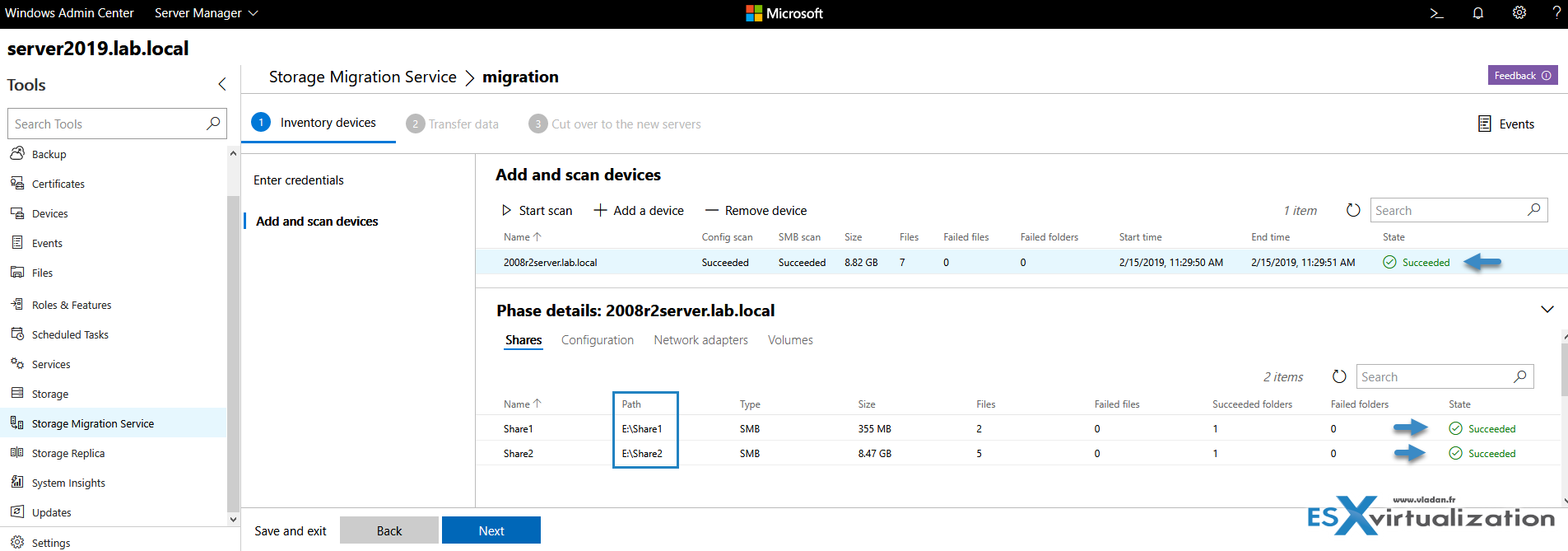This screenshot has height=551, width=1568.
Task: Add a device to inventory
Action: 639,211
